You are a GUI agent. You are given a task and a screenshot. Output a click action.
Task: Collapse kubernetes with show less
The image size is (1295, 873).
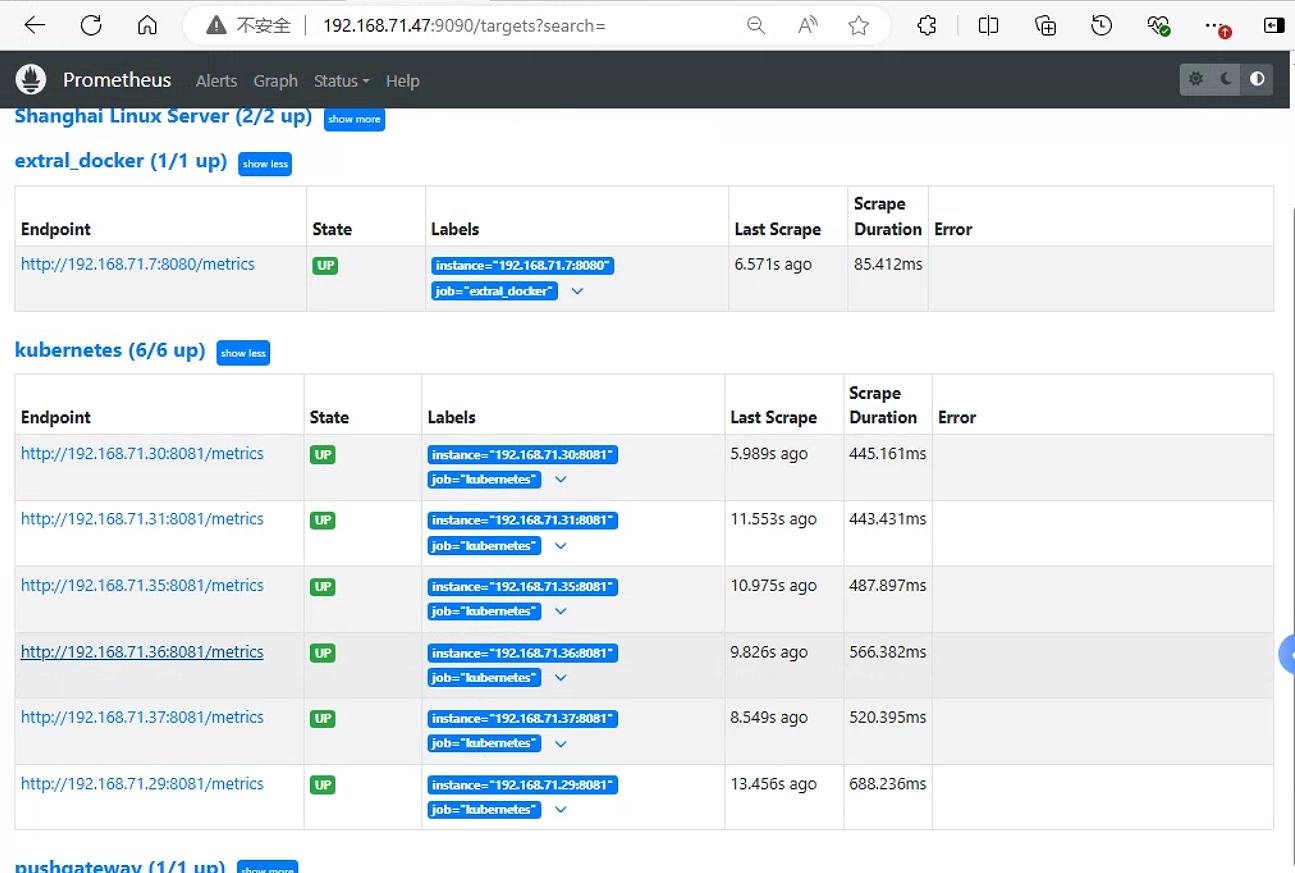click(243, 353)
